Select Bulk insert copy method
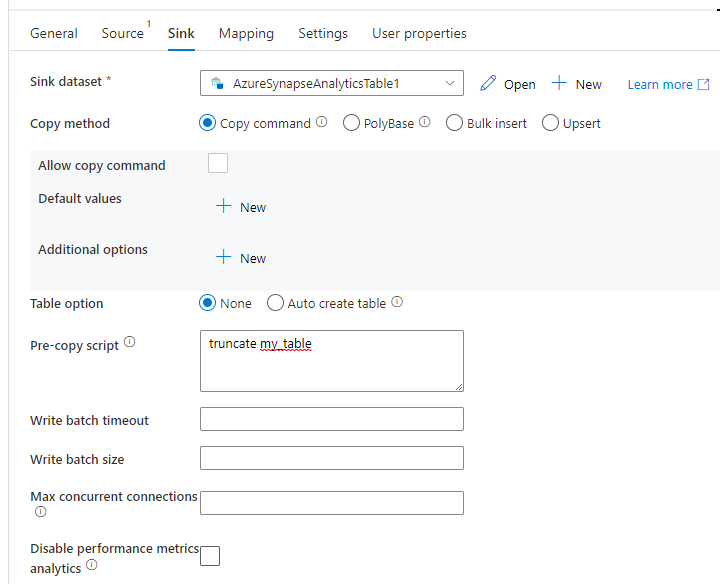Viewport: 720px width, 584px height. 454,123
